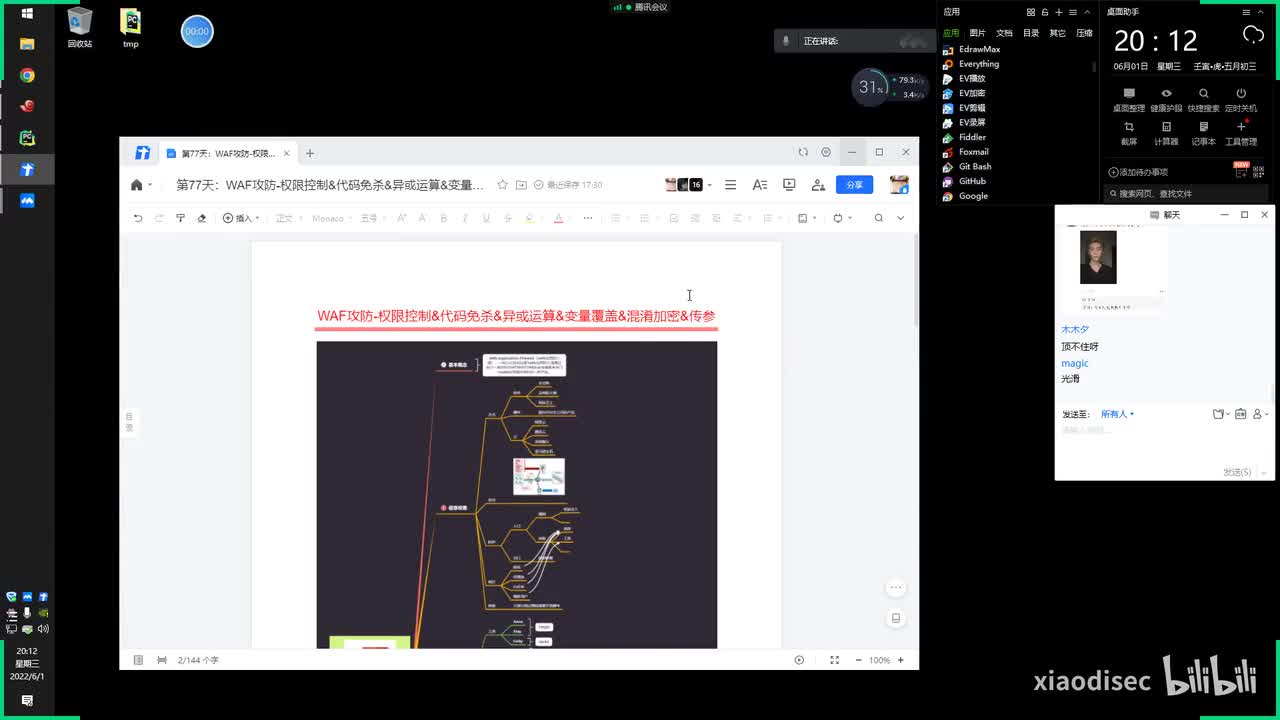Toggle italic formatting
The image size is (1280, 720).
[465, 218]
